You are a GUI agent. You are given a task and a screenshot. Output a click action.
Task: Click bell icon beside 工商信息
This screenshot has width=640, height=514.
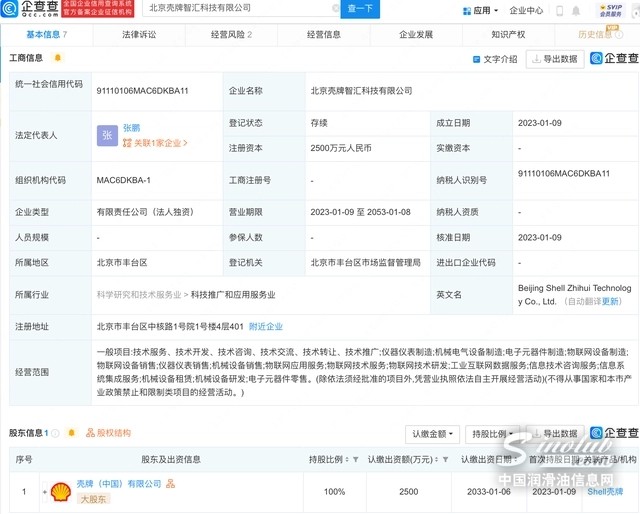pyautogui.click(x=58, y=58)
